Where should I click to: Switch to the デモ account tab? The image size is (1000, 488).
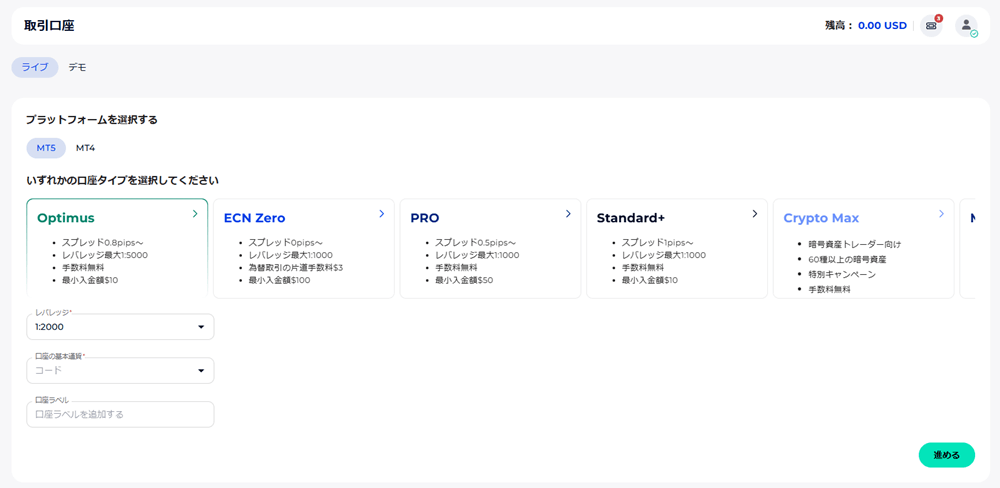click(77, 67)
